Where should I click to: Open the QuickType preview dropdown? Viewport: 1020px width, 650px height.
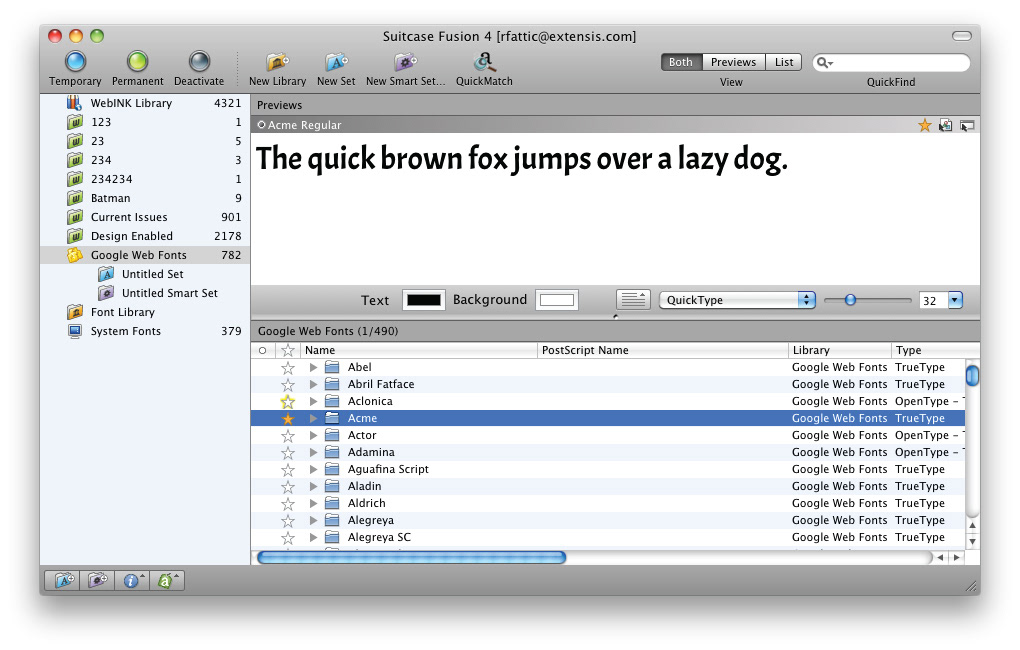tap(737, 300)
